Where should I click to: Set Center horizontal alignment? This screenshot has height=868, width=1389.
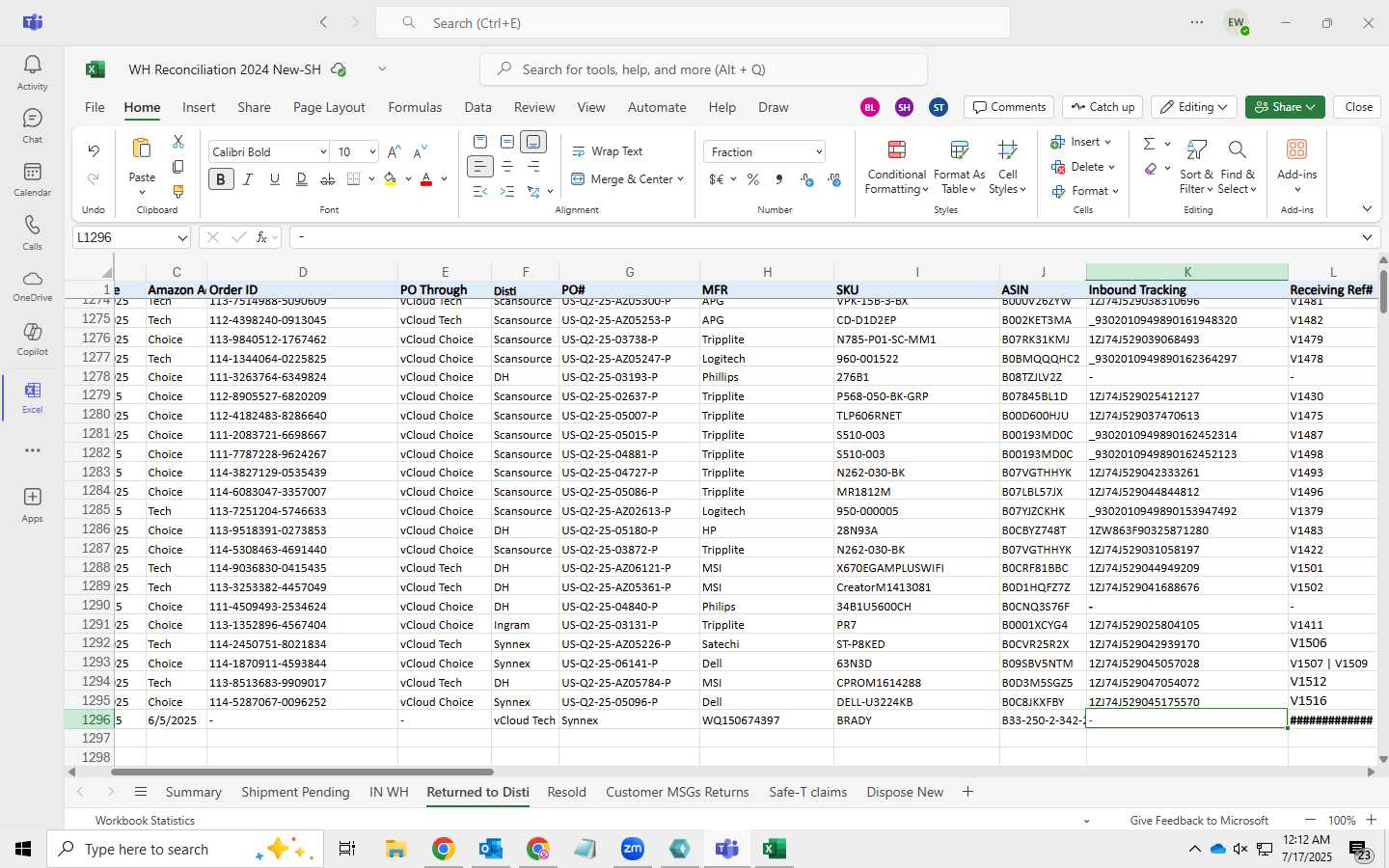506,167
